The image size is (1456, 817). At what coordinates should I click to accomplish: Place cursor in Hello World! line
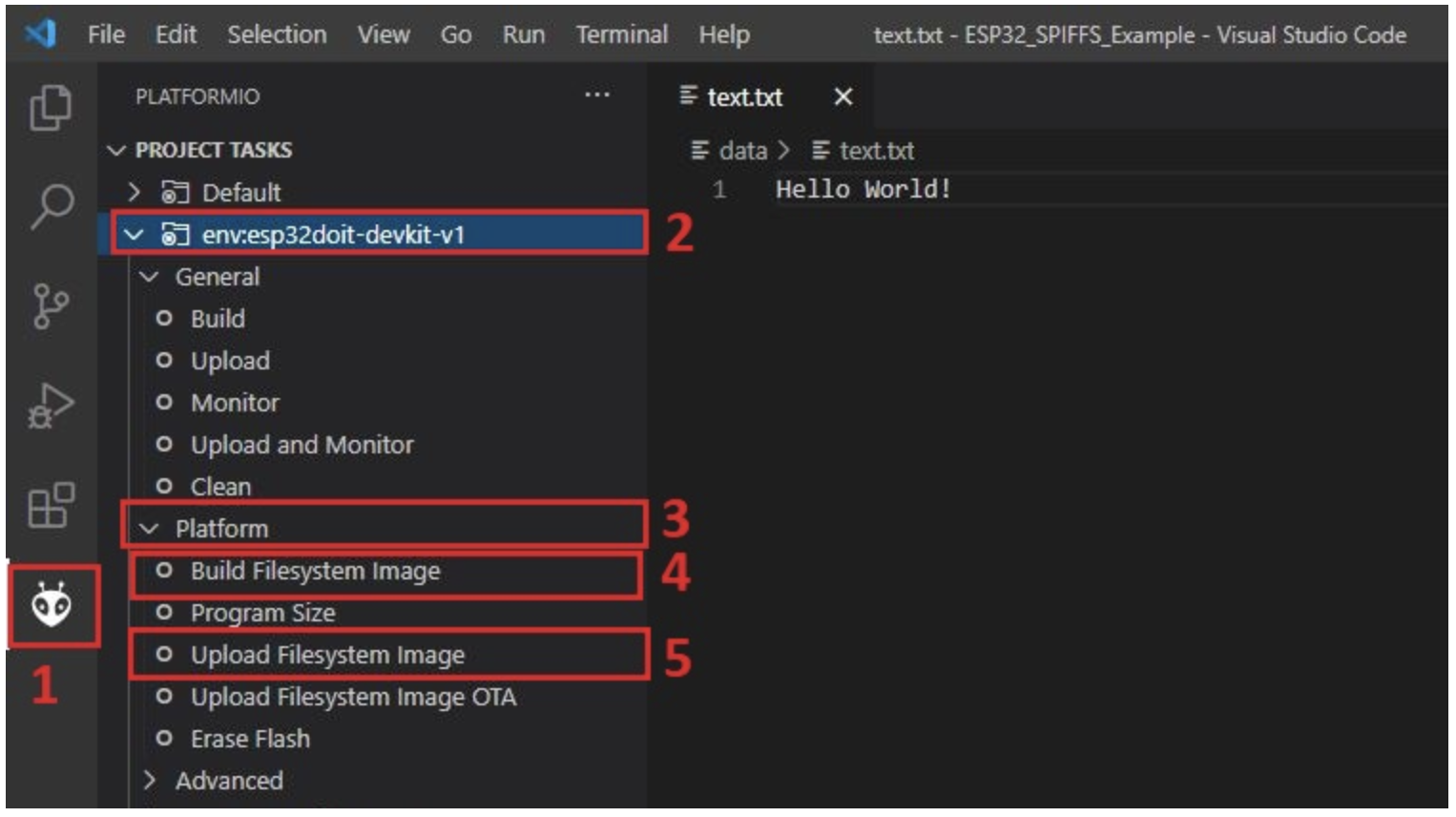(x=863, y=189)
